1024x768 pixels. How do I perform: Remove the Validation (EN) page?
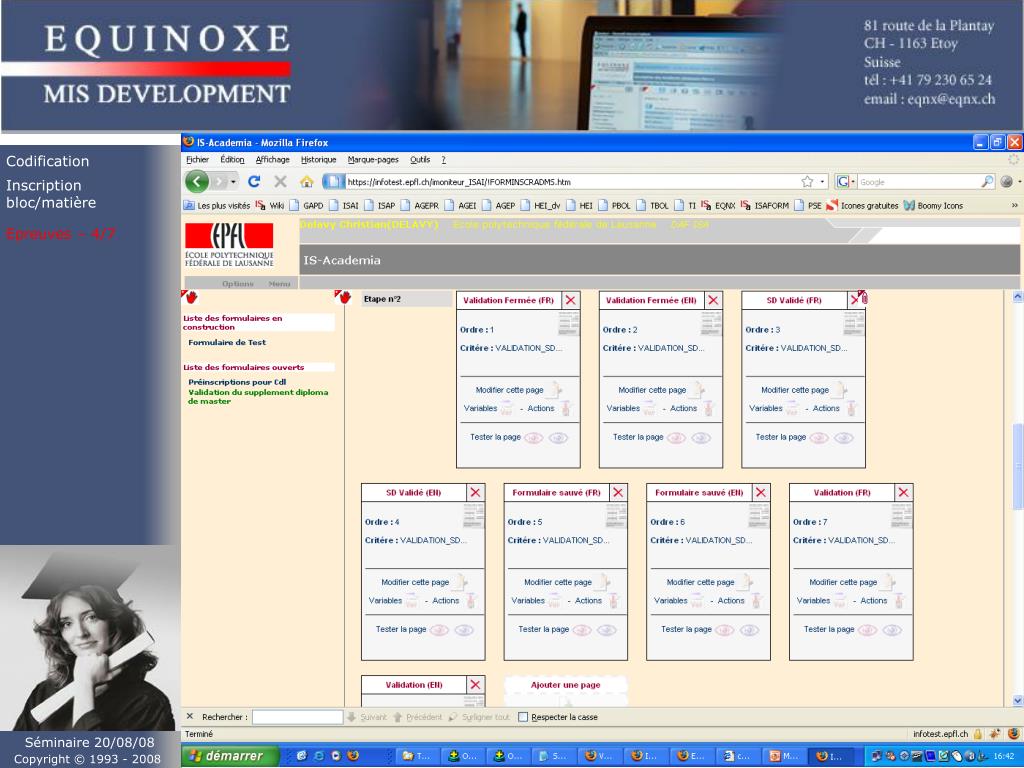475,684
